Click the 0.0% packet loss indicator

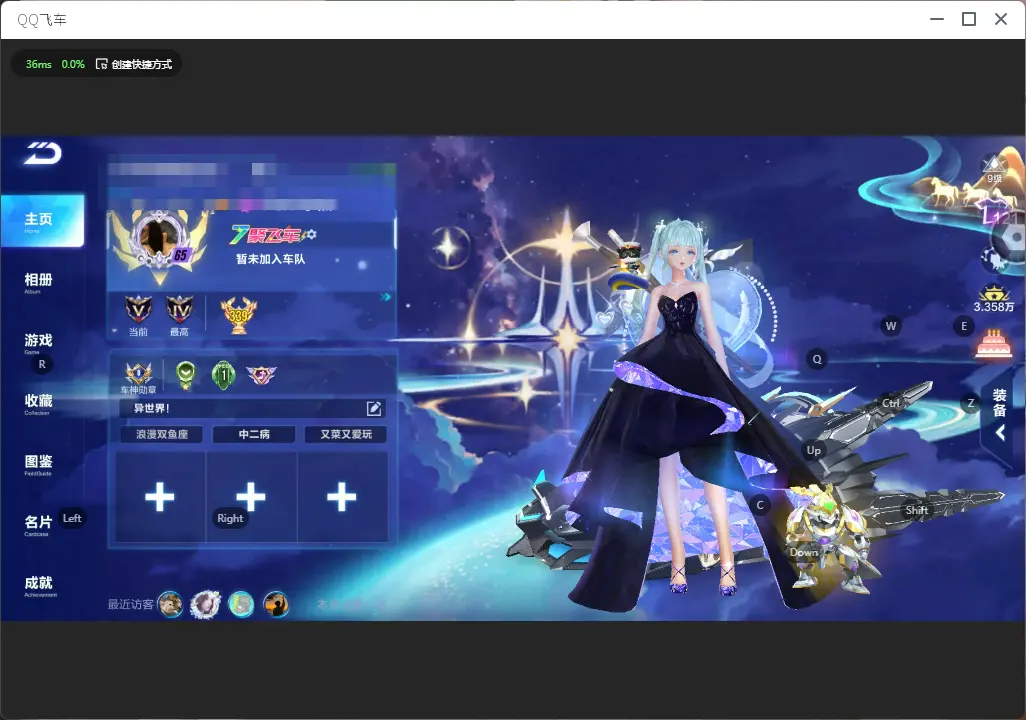pos(73,64)
